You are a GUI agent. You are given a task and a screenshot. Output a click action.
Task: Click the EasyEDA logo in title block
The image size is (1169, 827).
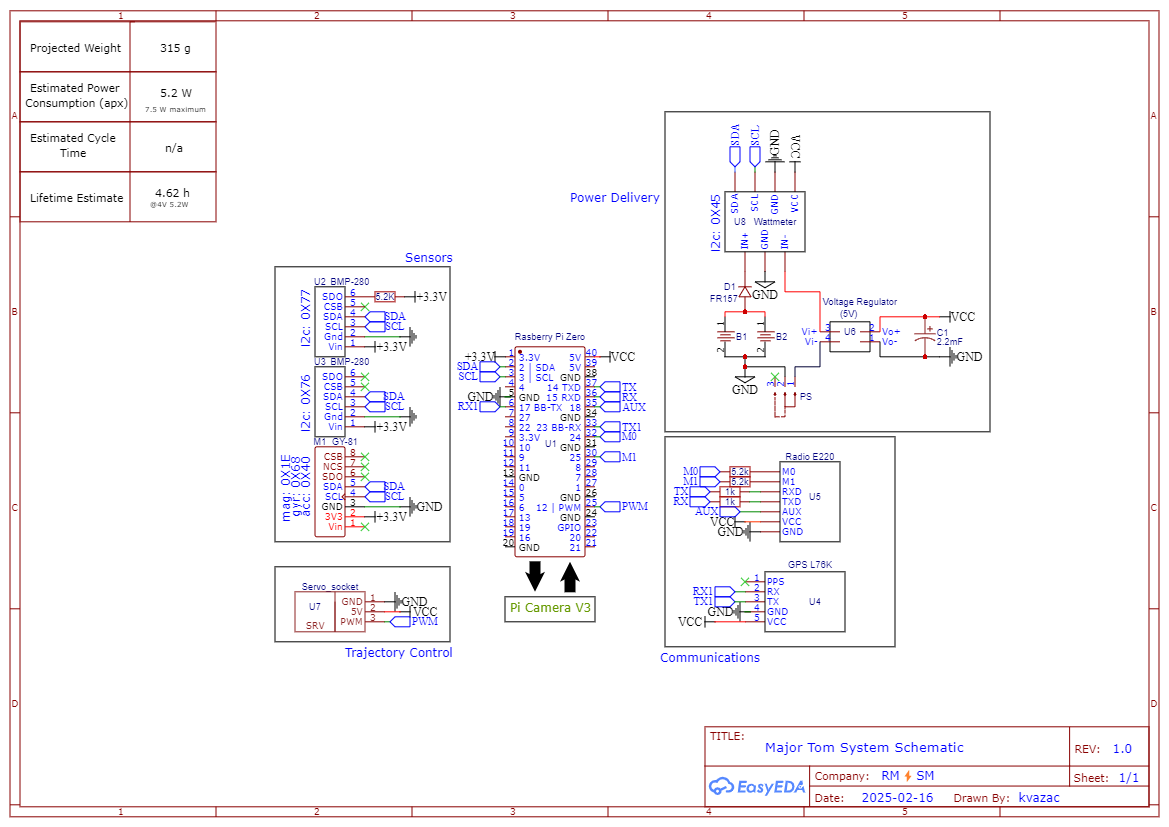[756, 786]
